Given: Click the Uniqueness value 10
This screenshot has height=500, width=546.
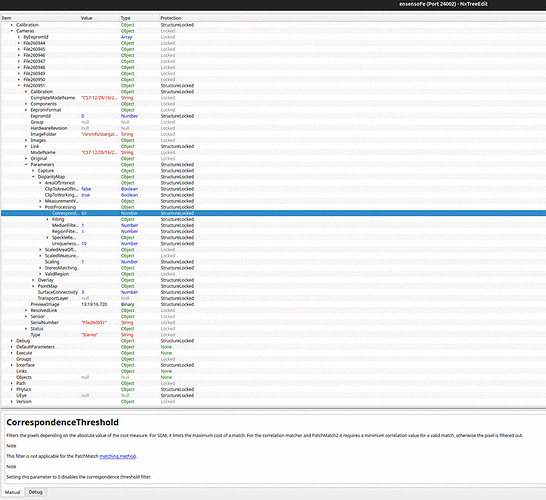Looking at the screenshot, I should [84, 244].
